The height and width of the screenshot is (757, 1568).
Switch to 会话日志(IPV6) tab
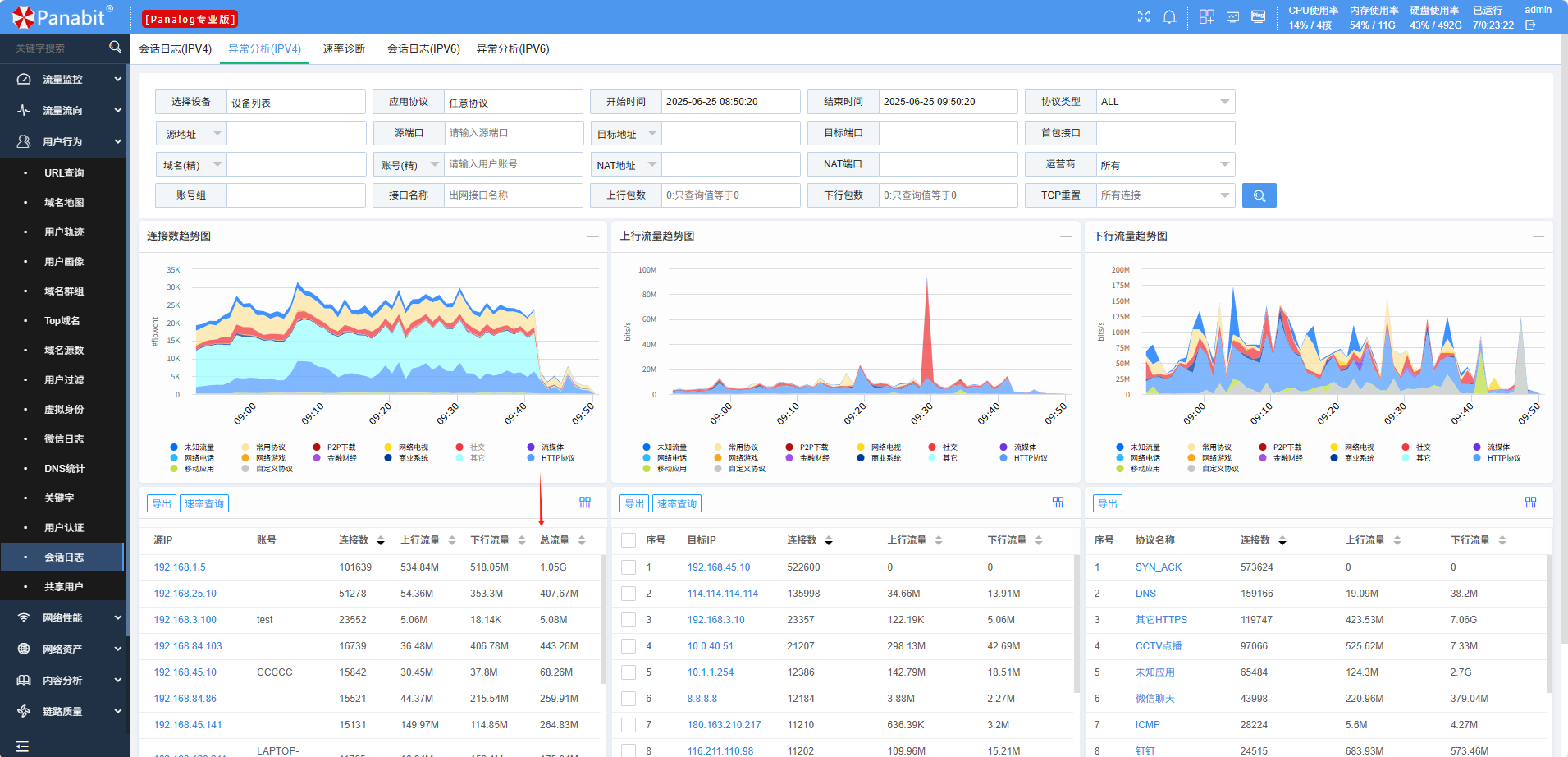pos(423,48)
